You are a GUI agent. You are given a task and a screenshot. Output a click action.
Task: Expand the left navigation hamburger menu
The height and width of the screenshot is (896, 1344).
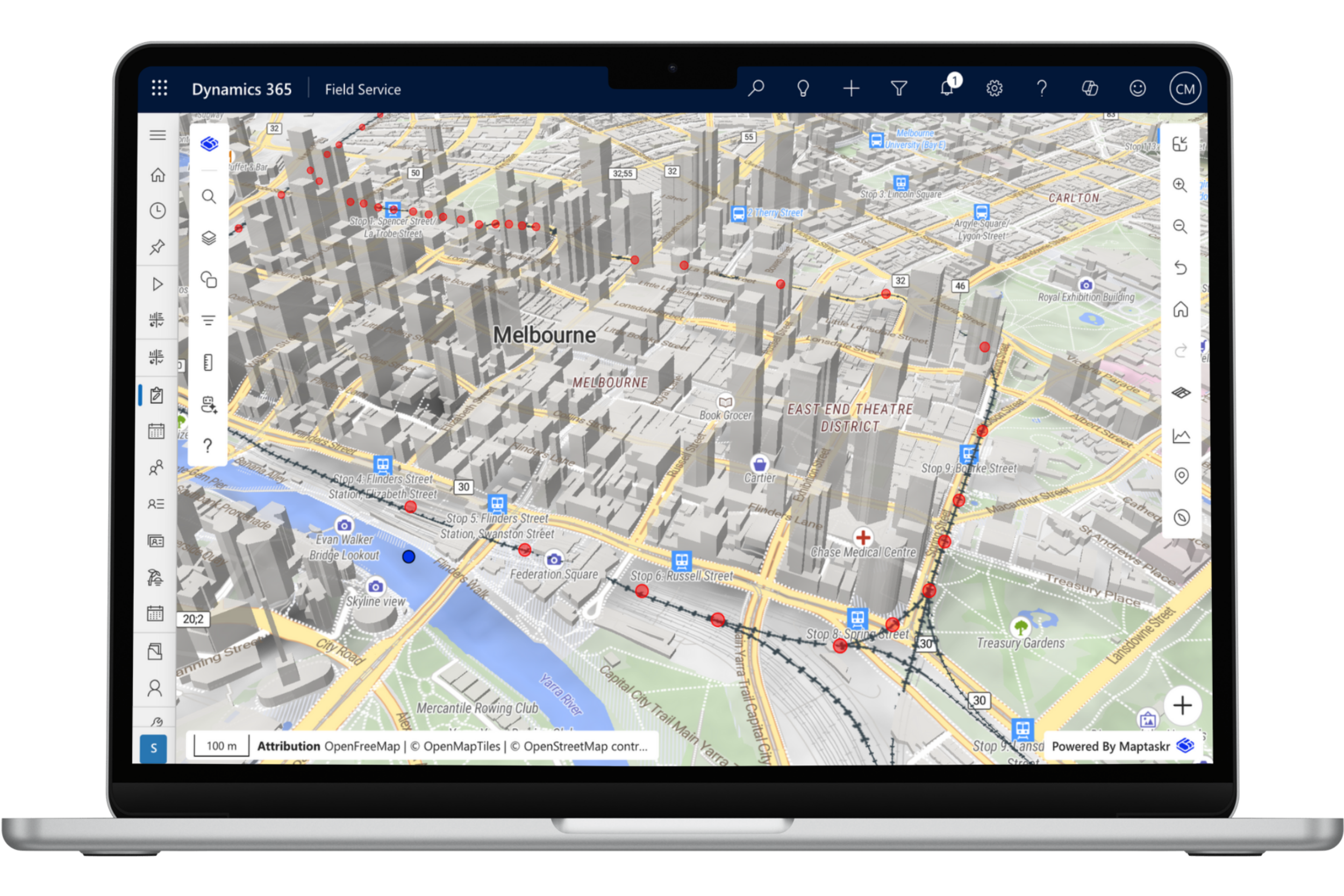(x=158, y=135)
